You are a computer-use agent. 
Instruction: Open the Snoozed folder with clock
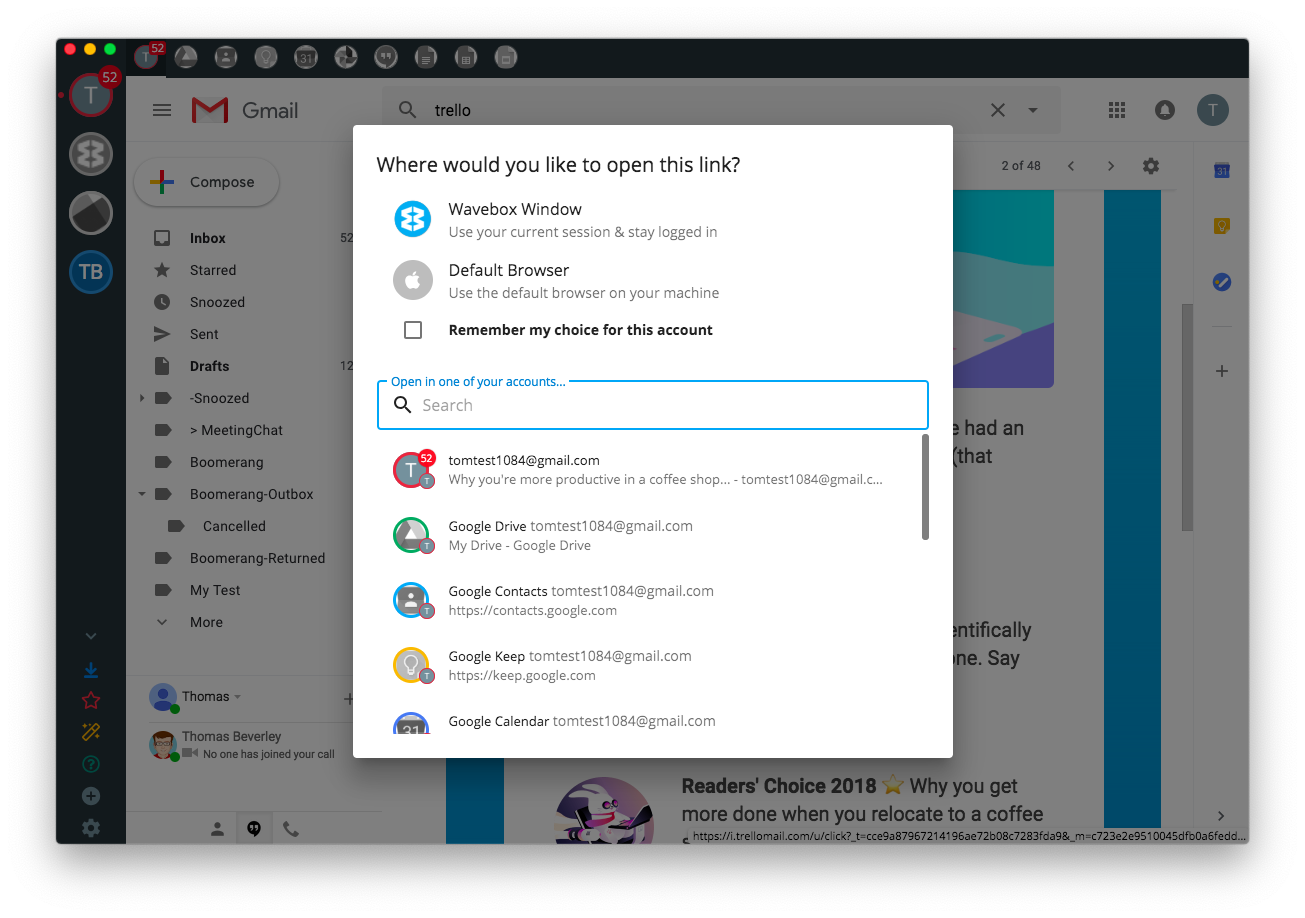[x=217, y=302]
